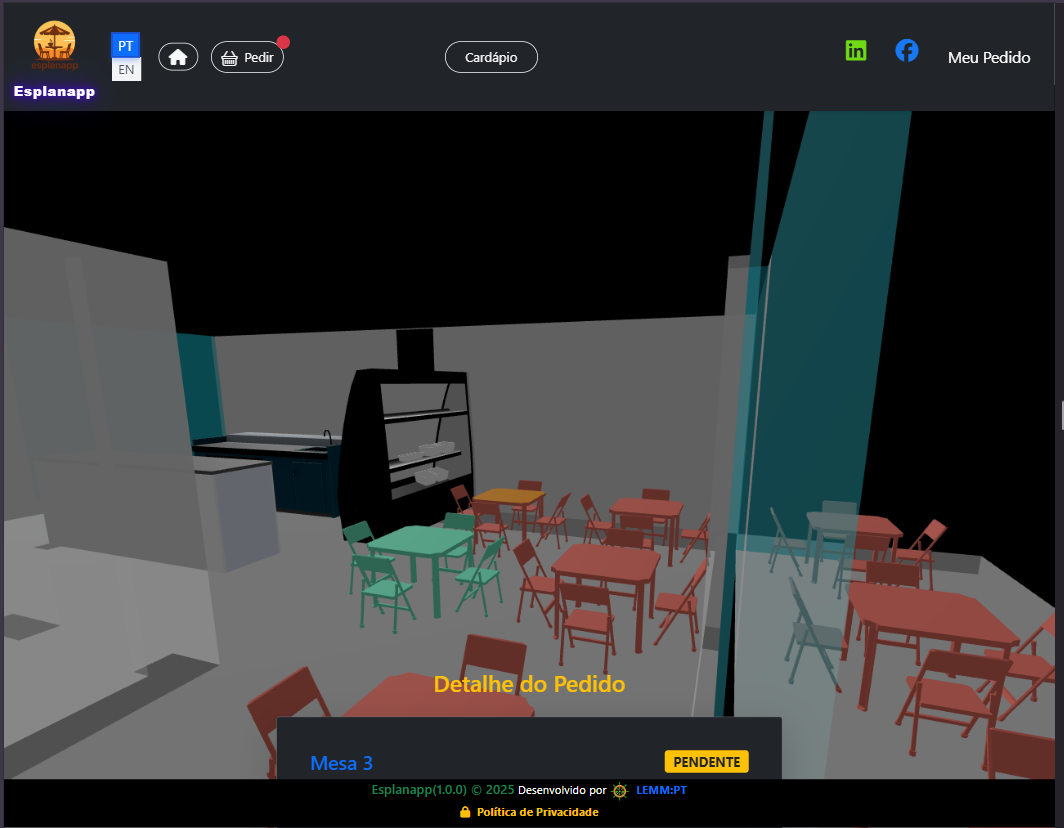Image resolution: width=1064 pixels, height=828 pixels.
Task: Select the orange table near the display case
Action: [508, 496]
